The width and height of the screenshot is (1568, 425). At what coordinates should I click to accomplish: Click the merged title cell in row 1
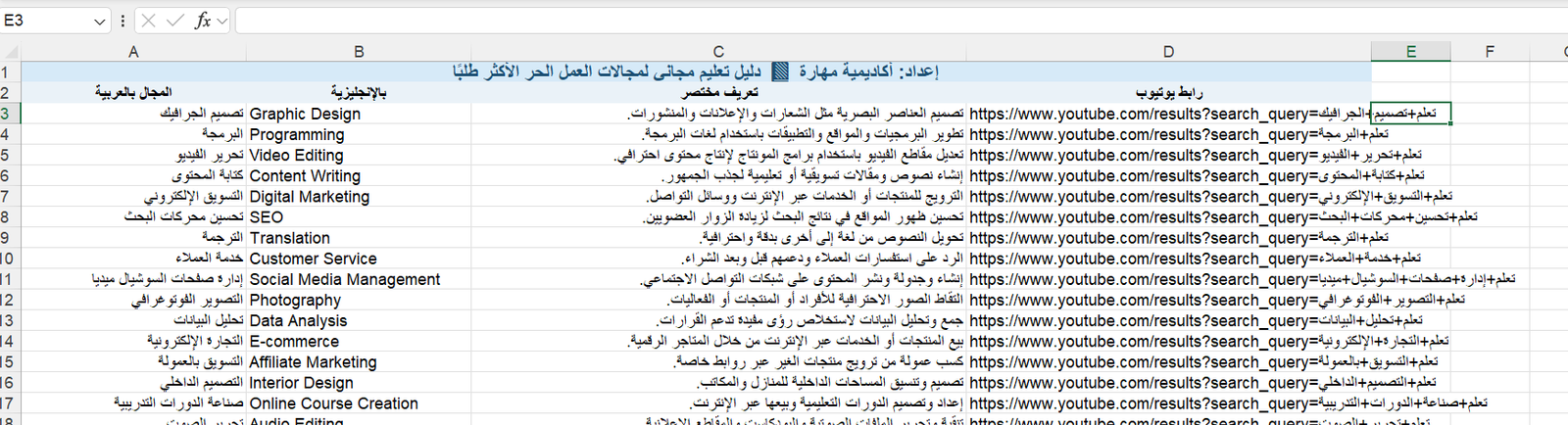point(696,71)
